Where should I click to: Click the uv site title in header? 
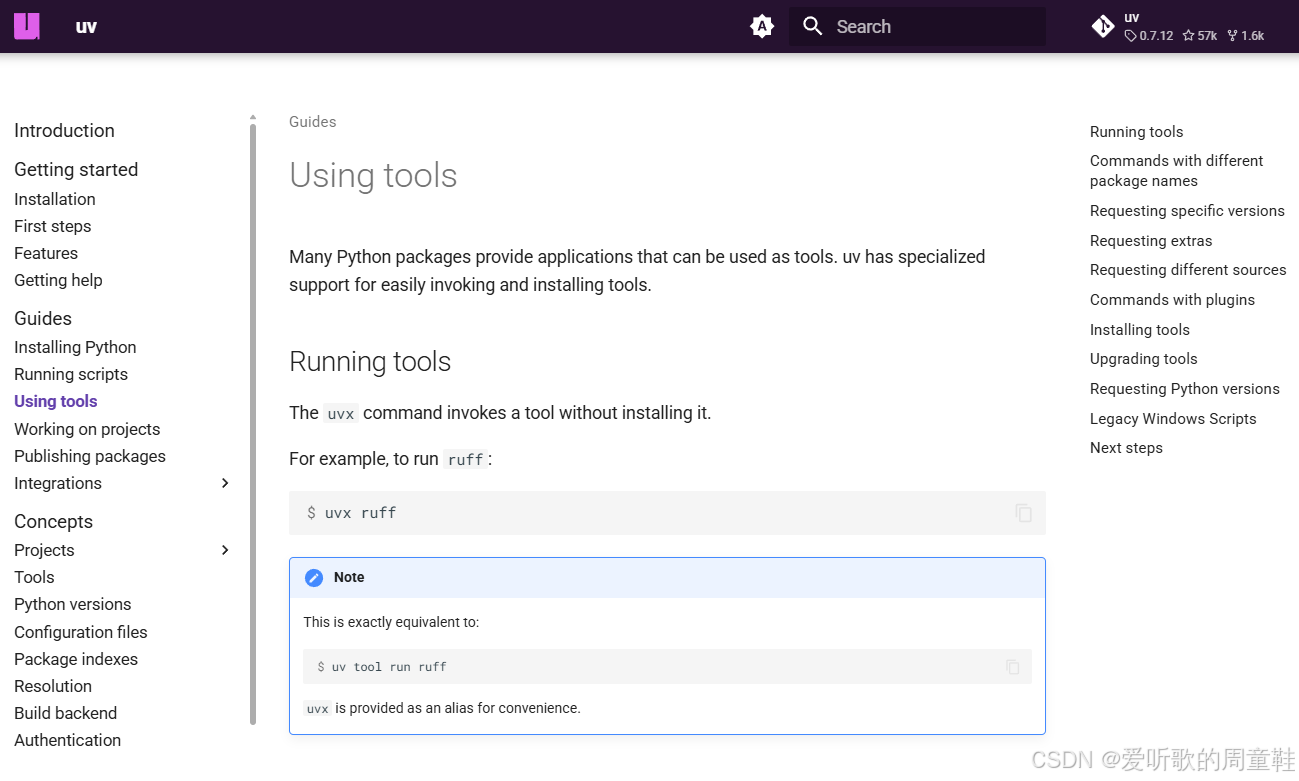pos(86,27)
